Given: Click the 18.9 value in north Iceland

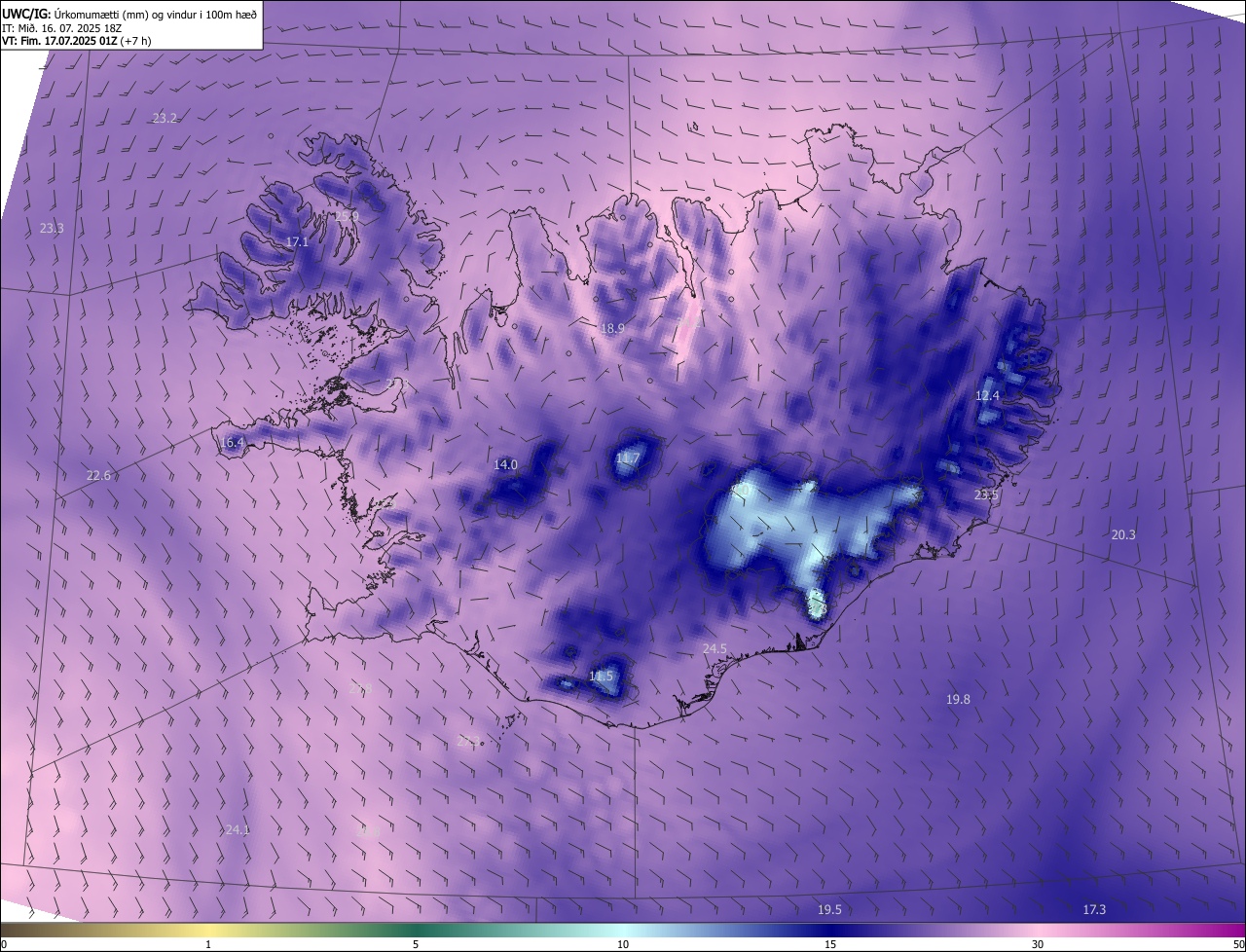Looking at the screenshot, I should tap(612, 329).
